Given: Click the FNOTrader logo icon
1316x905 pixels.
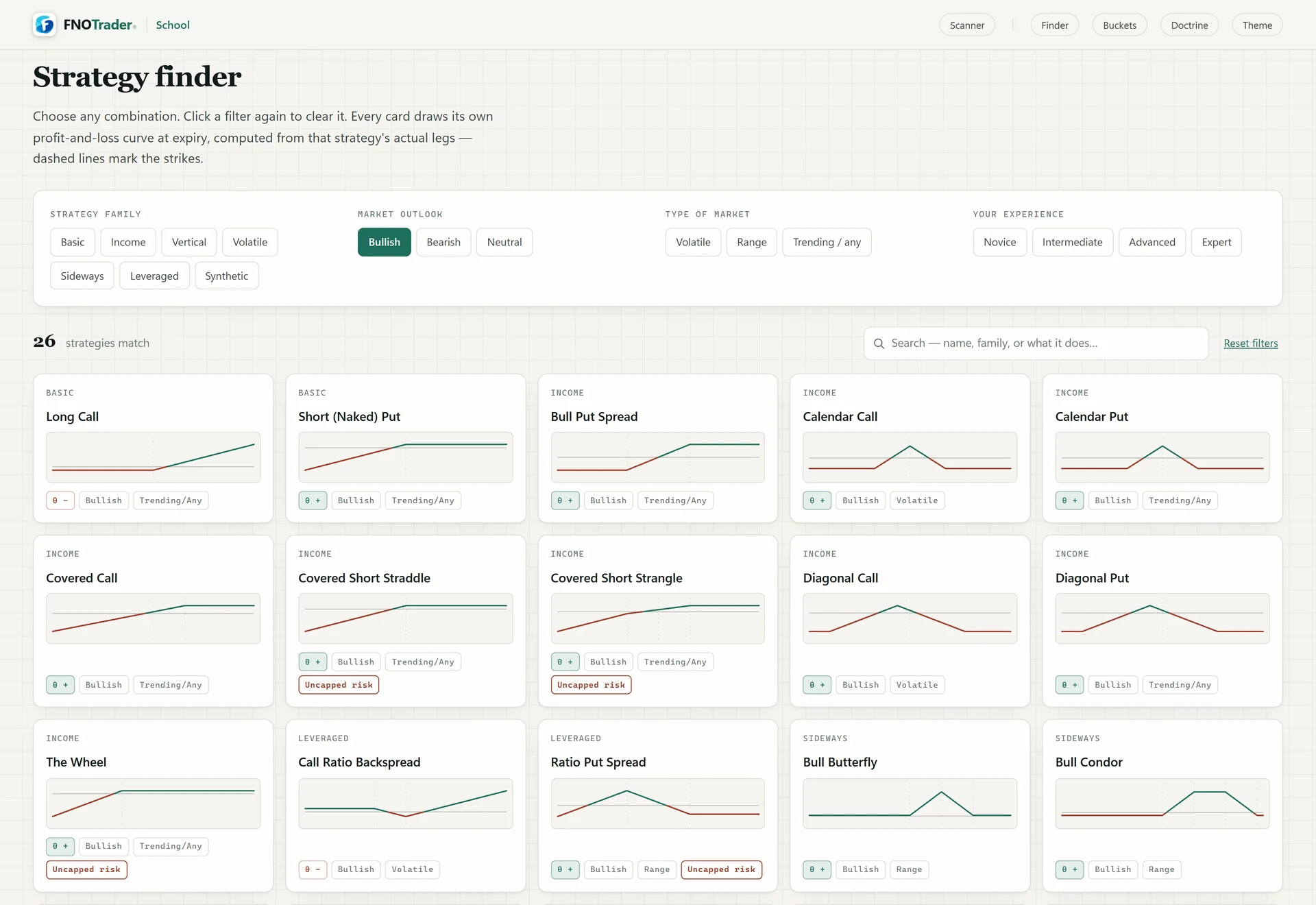Looking at the screenshot, I should tap(45, 25).
